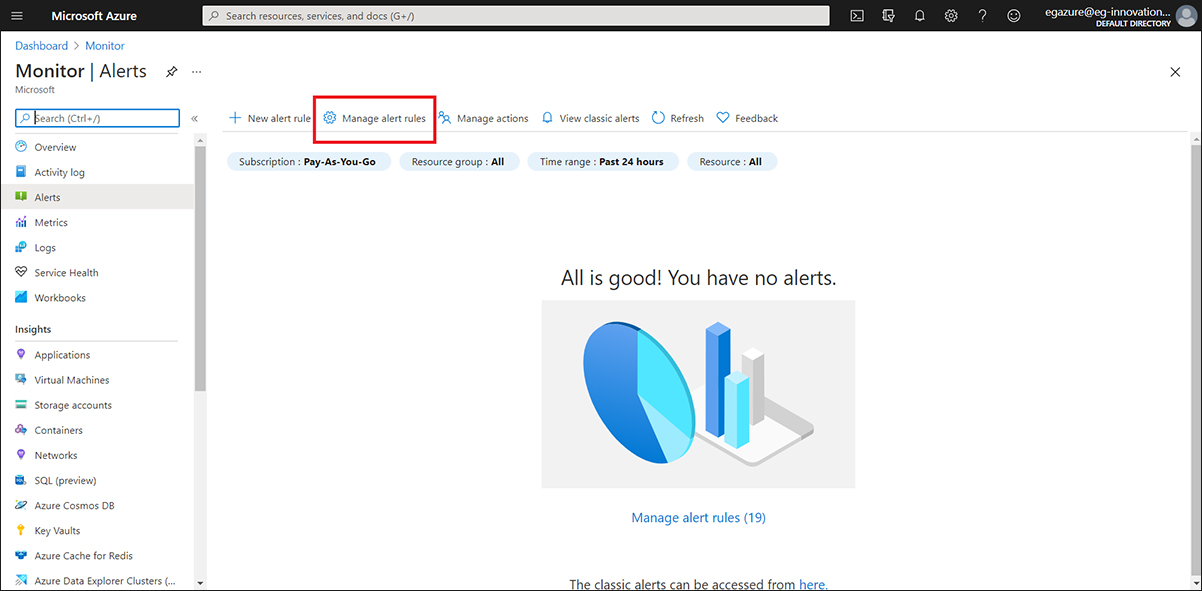Open the Resource : All filter pill
Viewport: 1202px width, 591px height.
pos(731,161)
